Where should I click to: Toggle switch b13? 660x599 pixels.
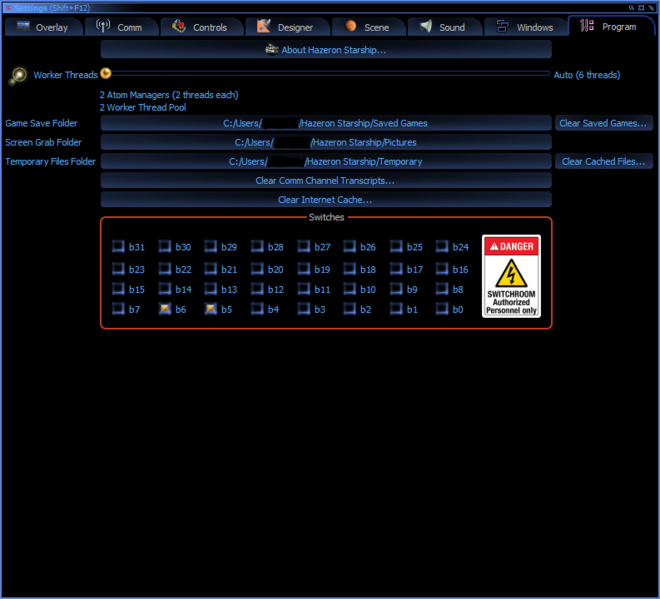(210, 289)
